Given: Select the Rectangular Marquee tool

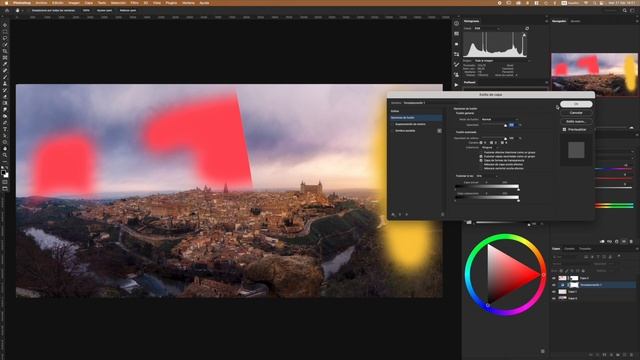Looking at the screenshot, I should pos(5,31).
